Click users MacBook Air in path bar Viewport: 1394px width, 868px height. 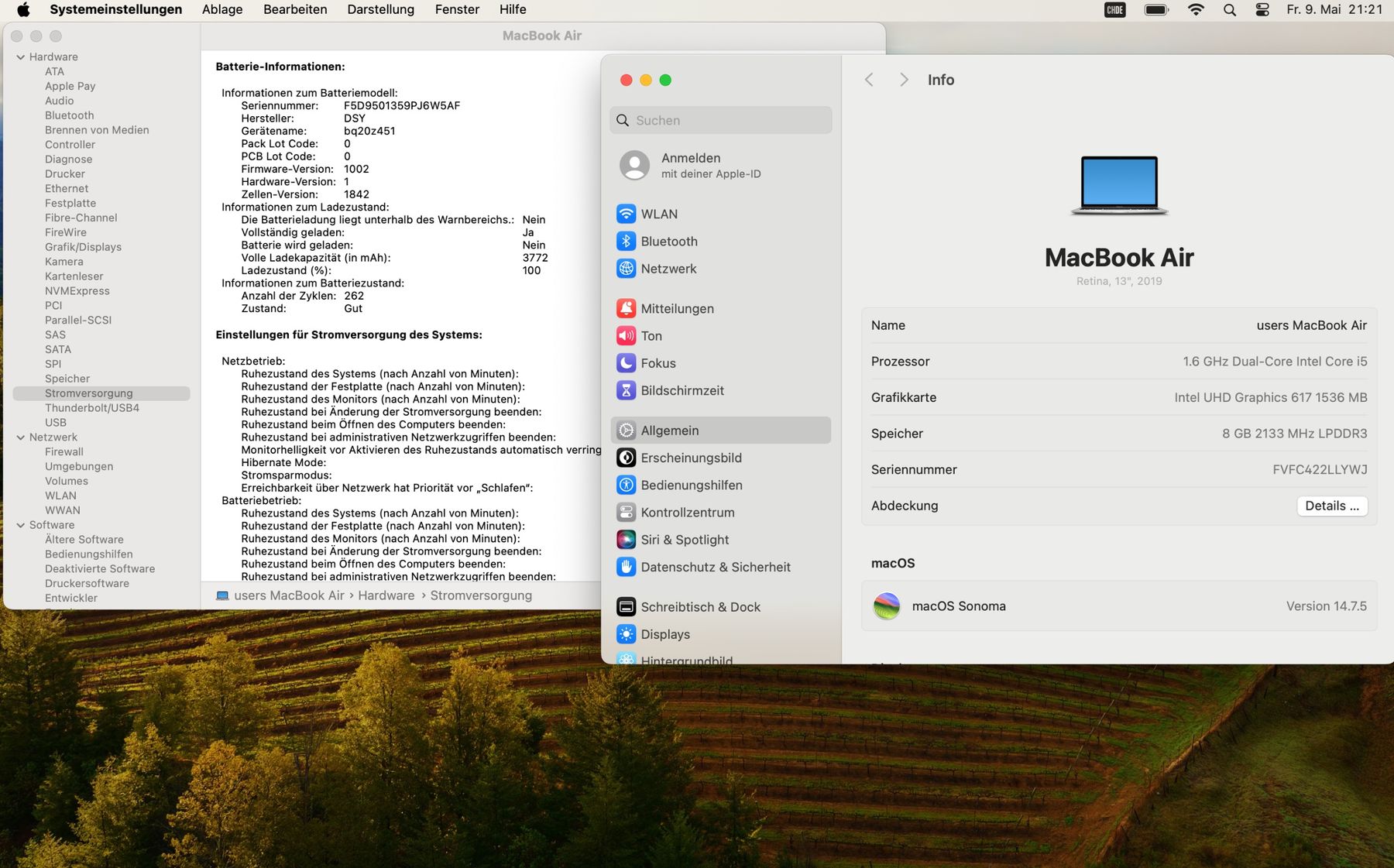[x=289, y=595]
